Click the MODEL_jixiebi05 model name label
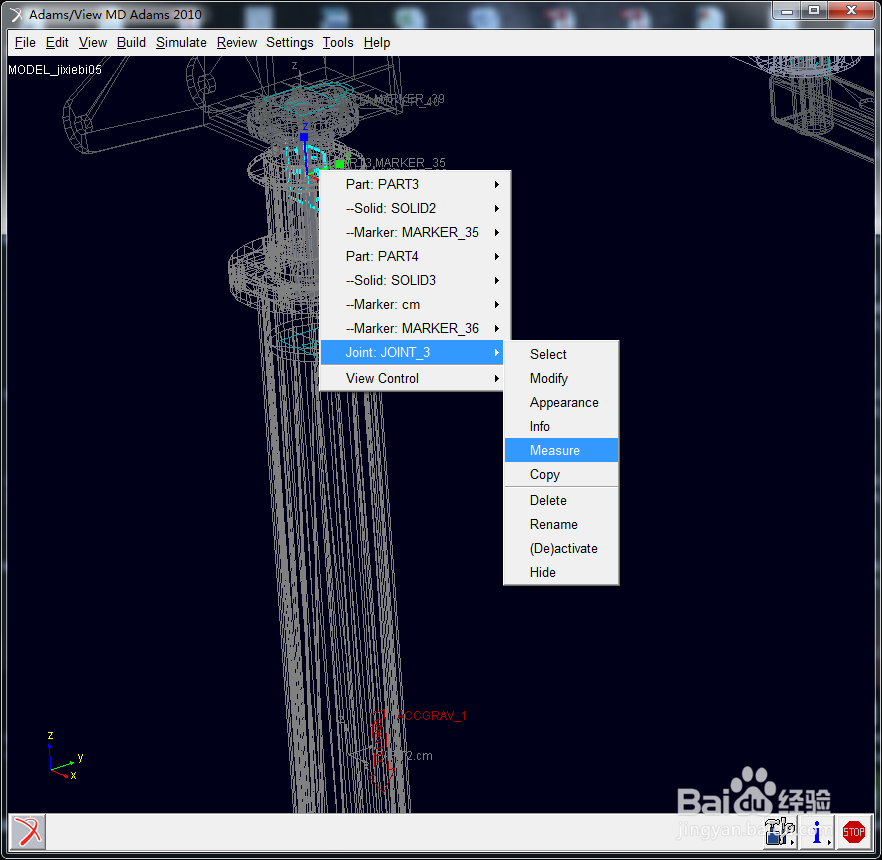The height and width of the screenshot is (860, 882). coord(55,70)
